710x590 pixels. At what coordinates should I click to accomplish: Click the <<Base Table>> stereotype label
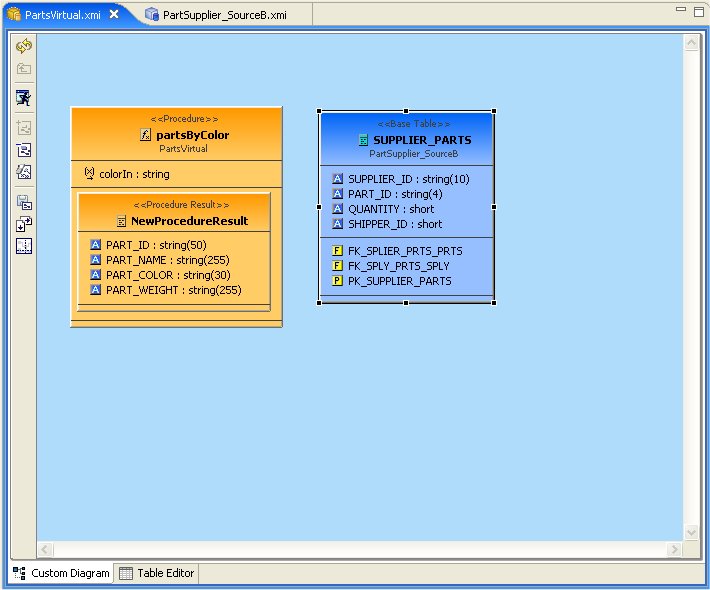tap(414, 124)
